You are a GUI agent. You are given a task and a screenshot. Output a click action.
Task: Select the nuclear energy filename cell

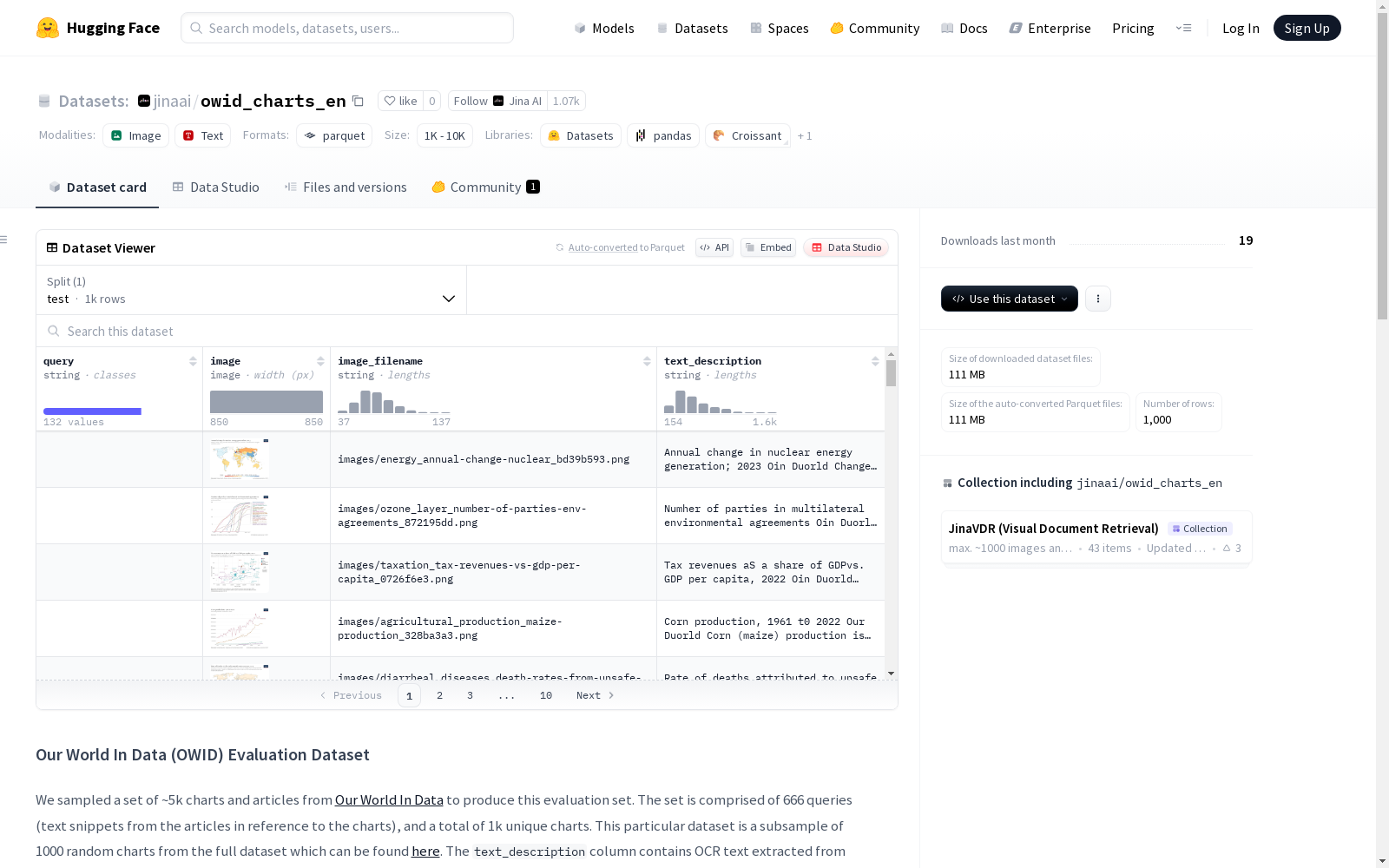[x=493, y=459]
